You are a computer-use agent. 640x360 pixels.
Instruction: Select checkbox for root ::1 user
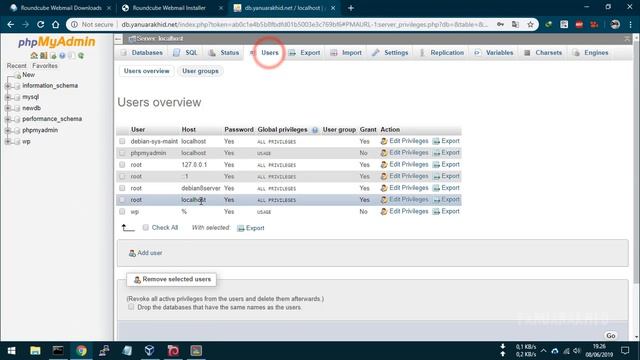[x=122, y=176]
